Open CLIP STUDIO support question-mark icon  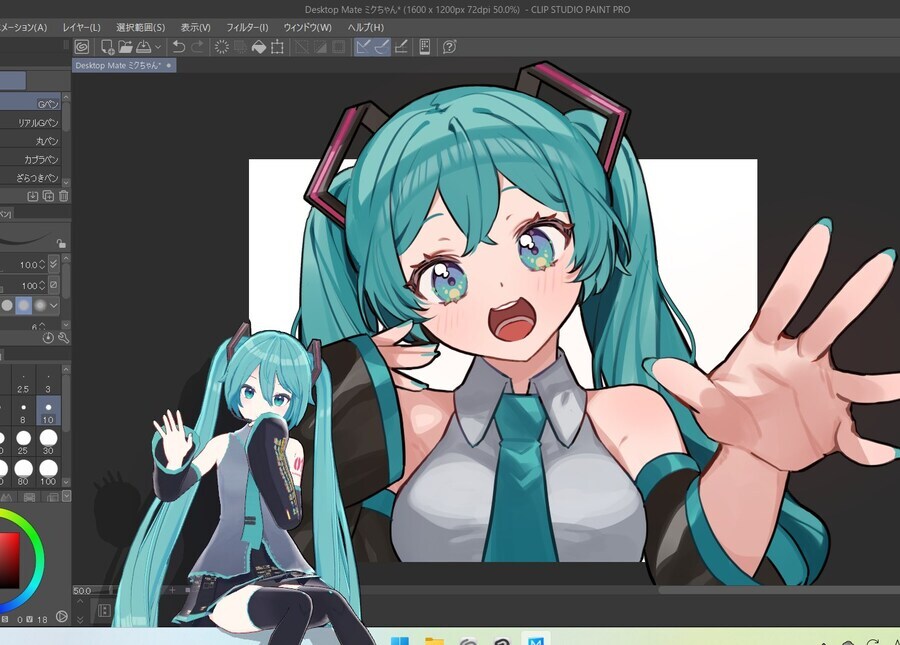click(x=449, y=47)
